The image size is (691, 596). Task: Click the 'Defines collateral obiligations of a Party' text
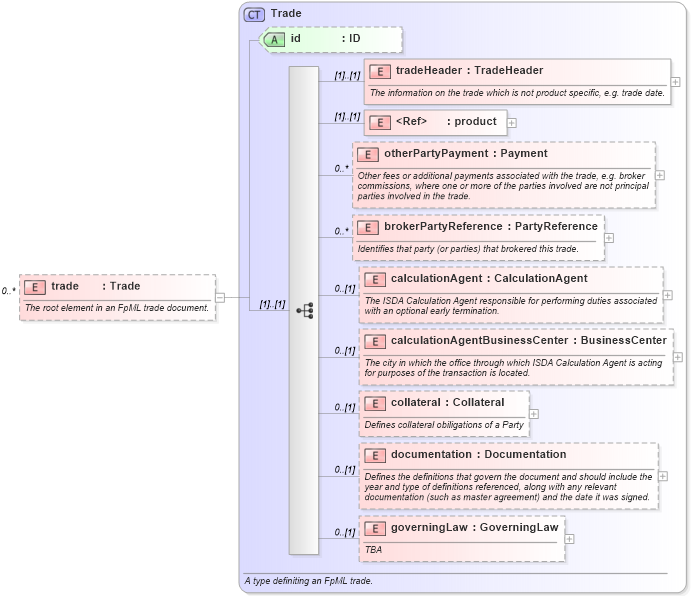pos(444,425)
